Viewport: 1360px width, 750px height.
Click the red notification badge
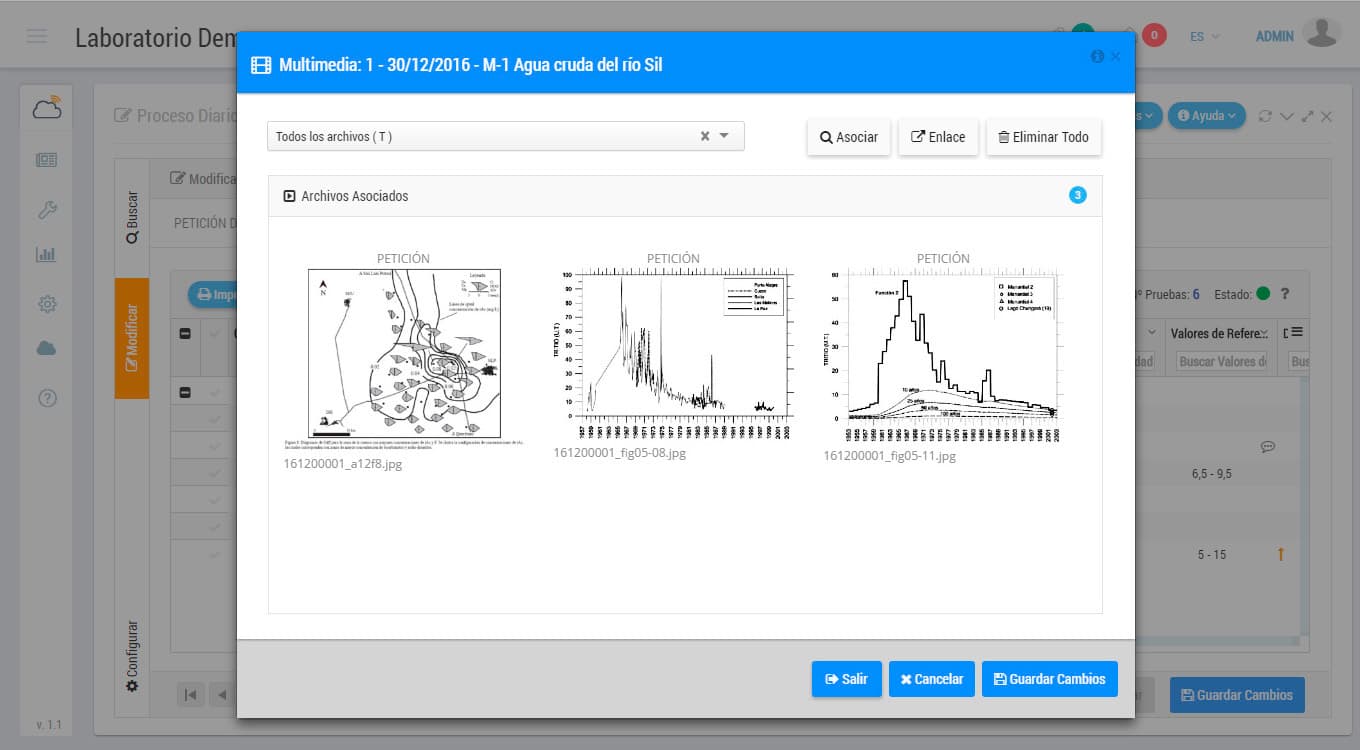coord(1154,35)
